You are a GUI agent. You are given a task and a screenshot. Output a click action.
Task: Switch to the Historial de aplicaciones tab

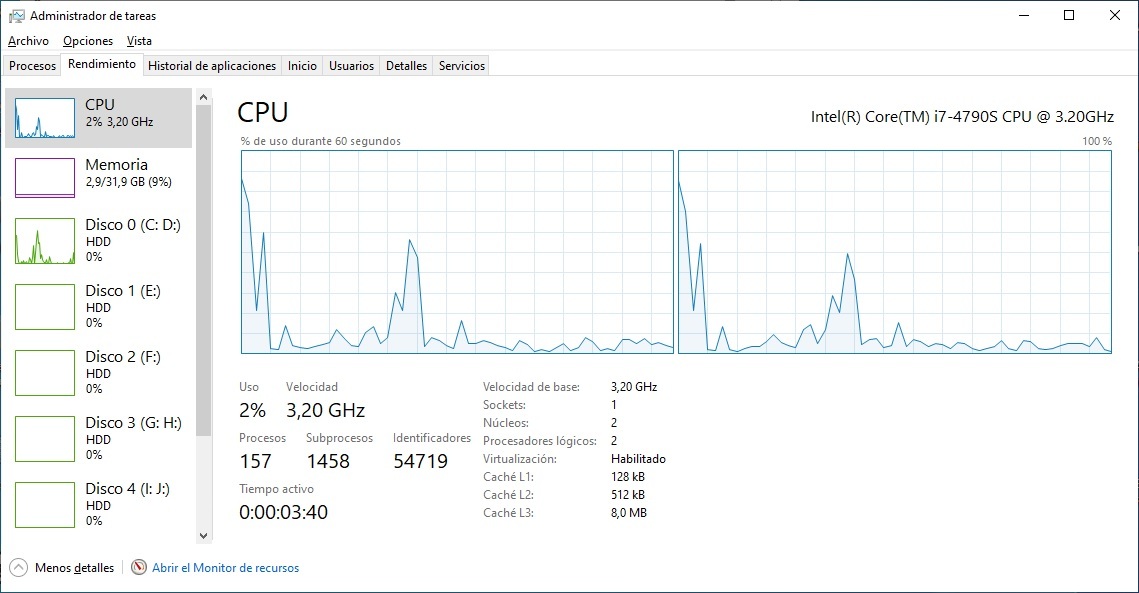tap(212, 66)
